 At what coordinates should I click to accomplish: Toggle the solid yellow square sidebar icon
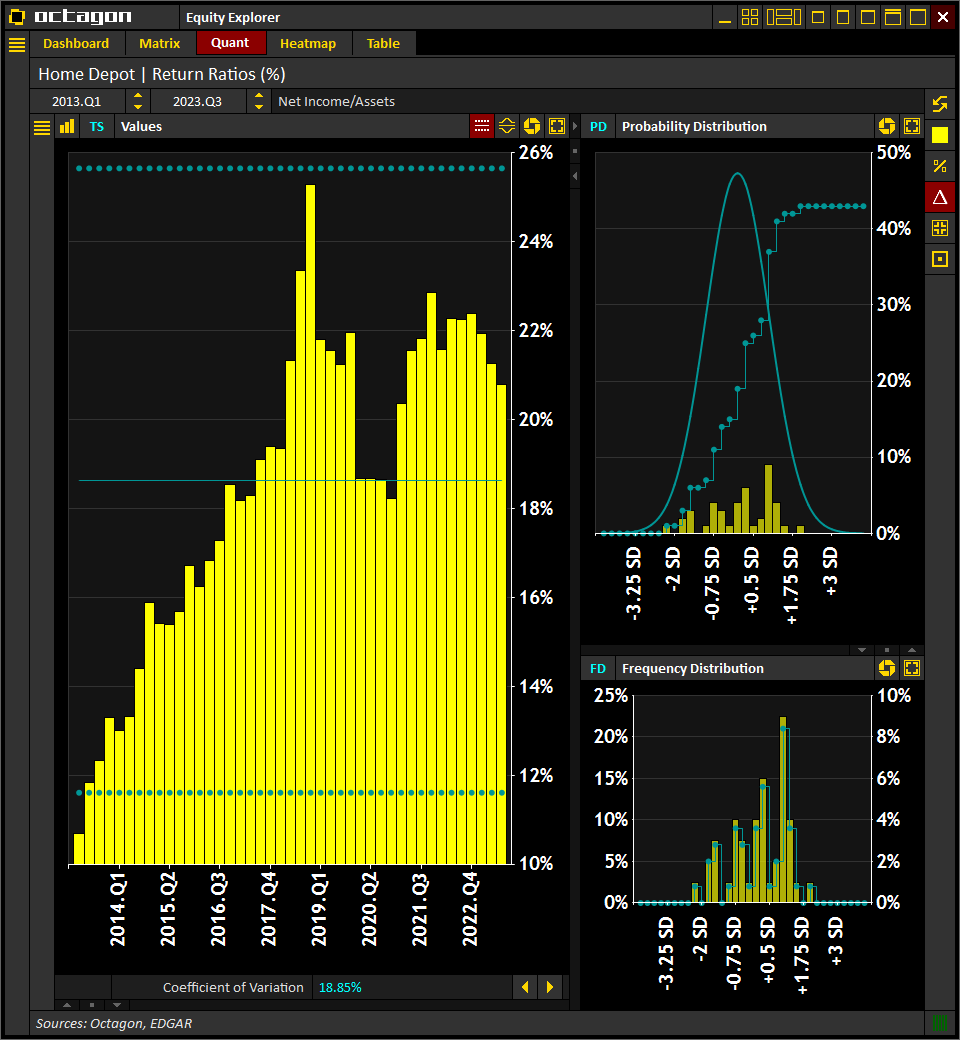coord(940,135)
